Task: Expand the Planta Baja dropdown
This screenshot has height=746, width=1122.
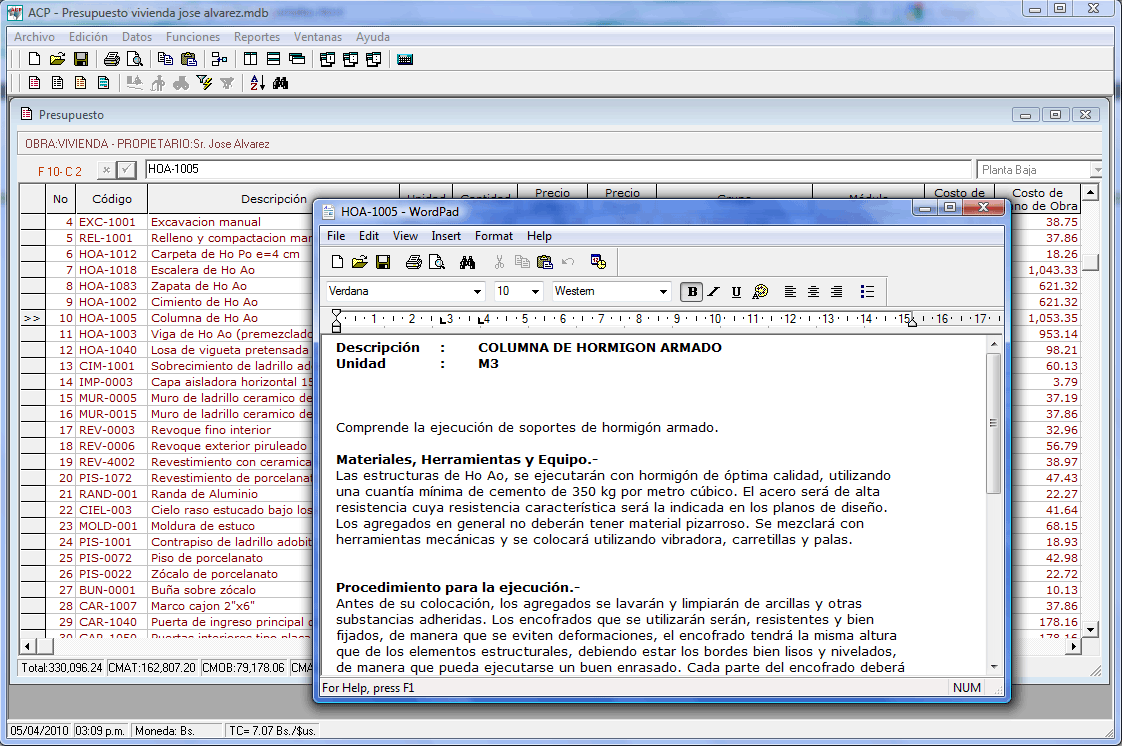Action: (1096, 170)
